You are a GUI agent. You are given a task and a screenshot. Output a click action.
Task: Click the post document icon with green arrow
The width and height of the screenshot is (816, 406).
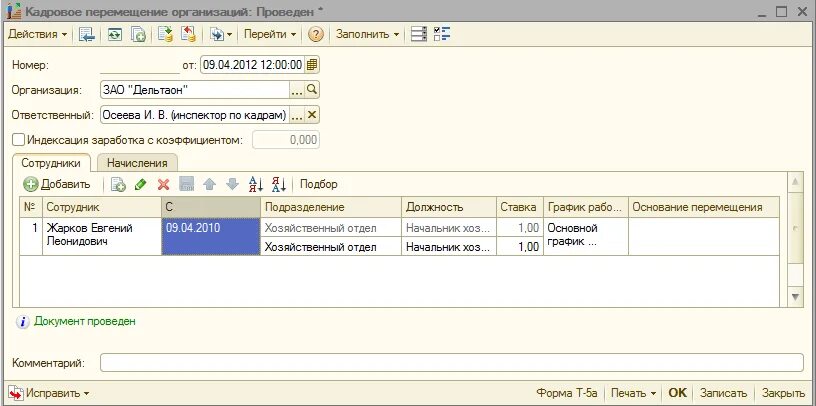(x=165, y=34)
